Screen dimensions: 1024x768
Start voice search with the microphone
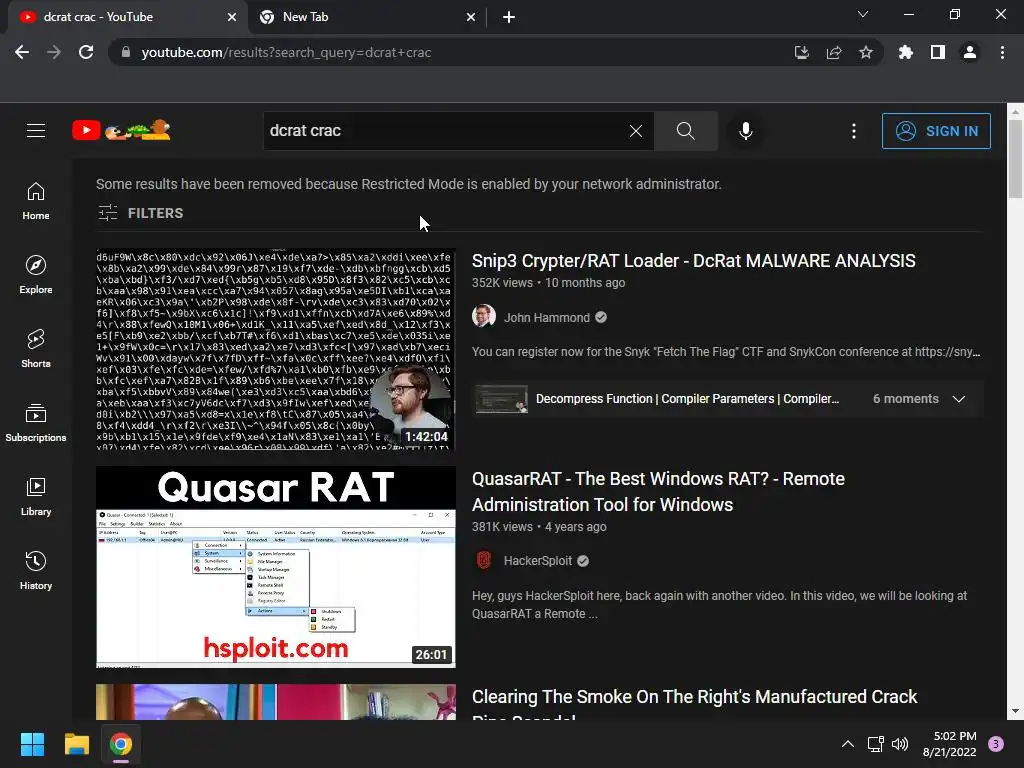(746, 131)
